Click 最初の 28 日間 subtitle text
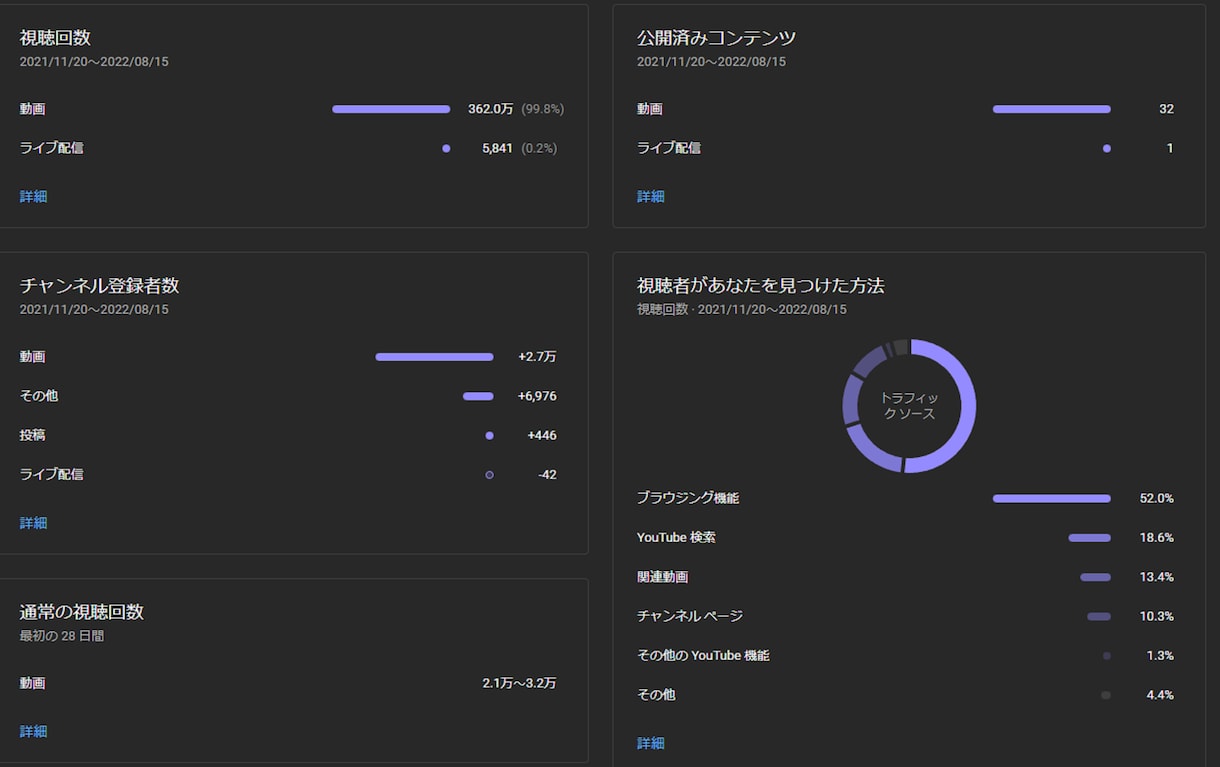1220x767 pixels. coord(62,636)
